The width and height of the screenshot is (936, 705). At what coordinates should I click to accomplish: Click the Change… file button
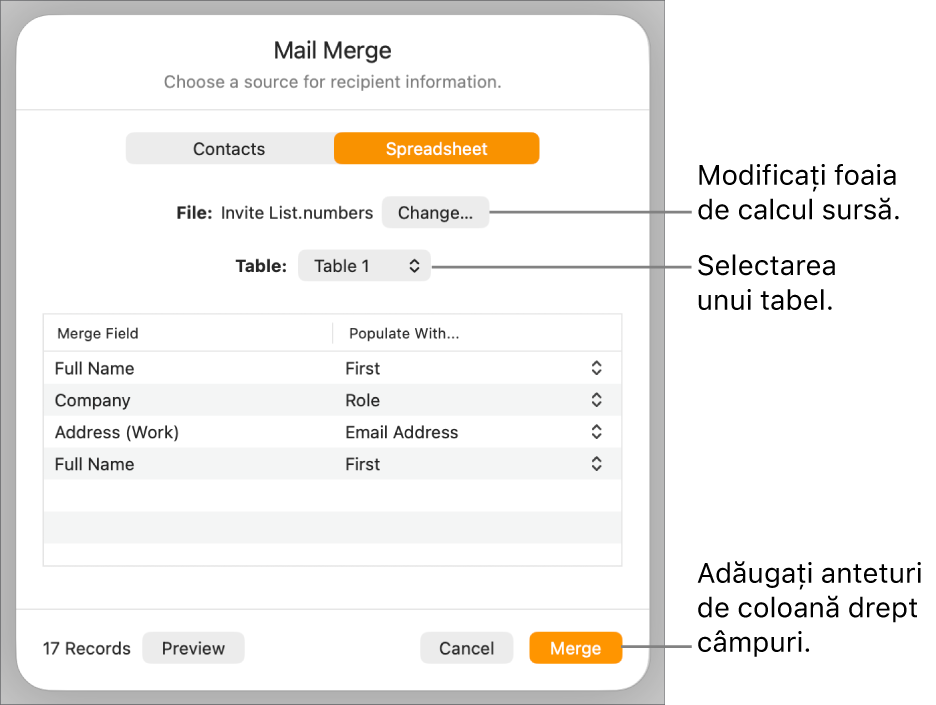(435, 213)
